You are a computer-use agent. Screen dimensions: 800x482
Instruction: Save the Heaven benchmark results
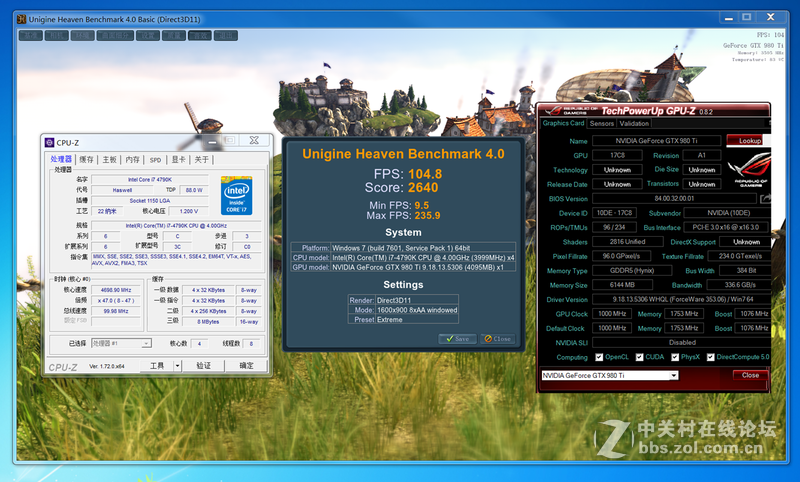[x=457, y=339]
